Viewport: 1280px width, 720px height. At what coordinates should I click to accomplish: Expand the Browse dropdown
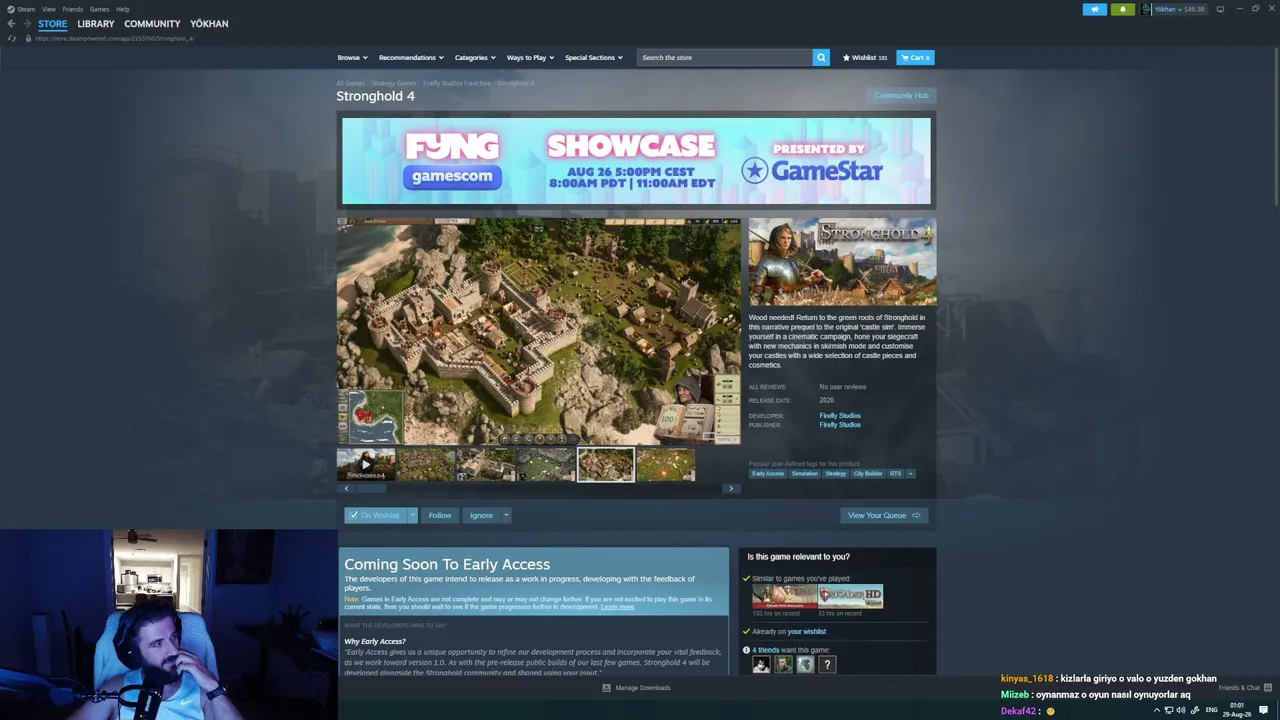[352, 58]
